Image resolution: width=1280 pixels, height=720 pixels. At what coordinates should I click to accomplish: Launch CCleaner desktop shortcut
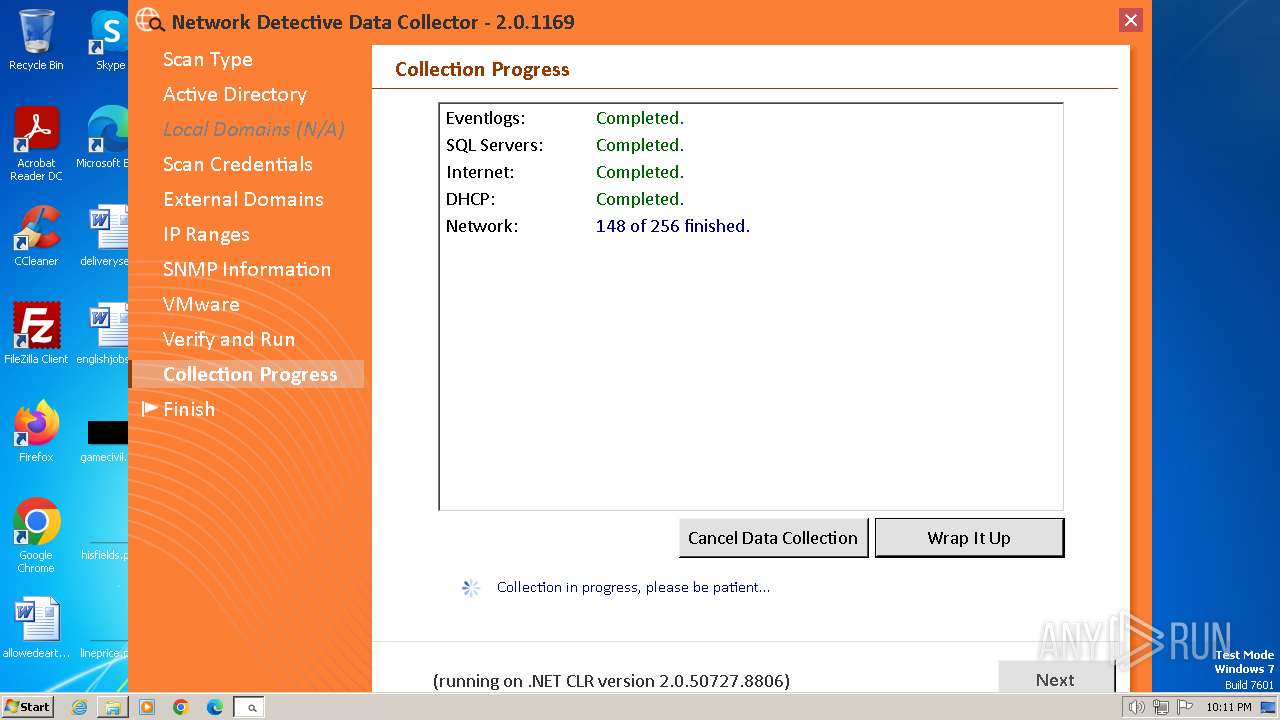pos(36,236)
